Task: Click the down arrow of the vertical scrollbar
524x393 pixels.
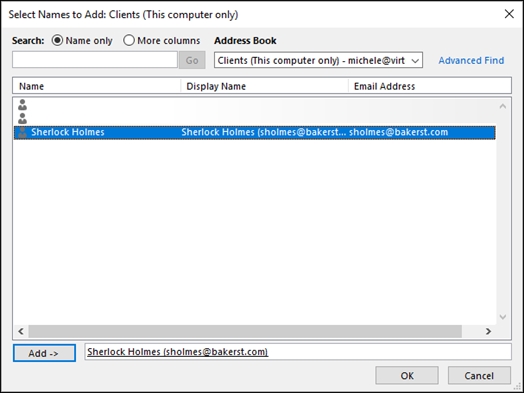Action: tap(503, 316)
